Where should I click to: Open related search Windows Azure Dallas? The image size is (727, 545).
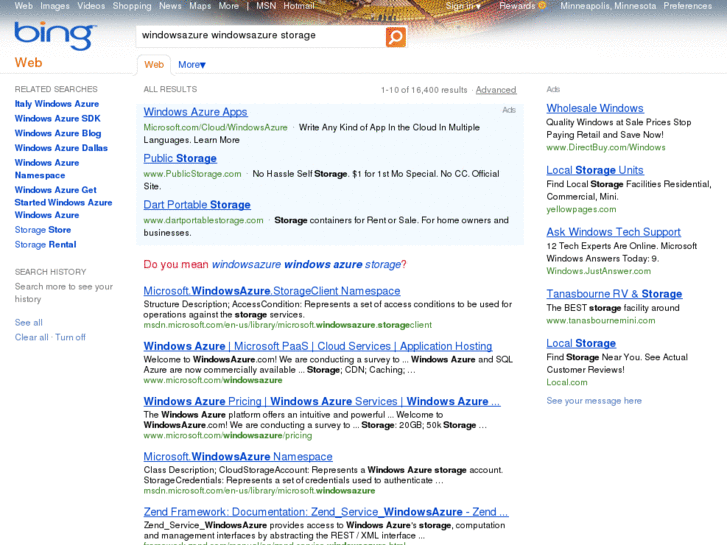pyautogui.click(x=61, y=148)
